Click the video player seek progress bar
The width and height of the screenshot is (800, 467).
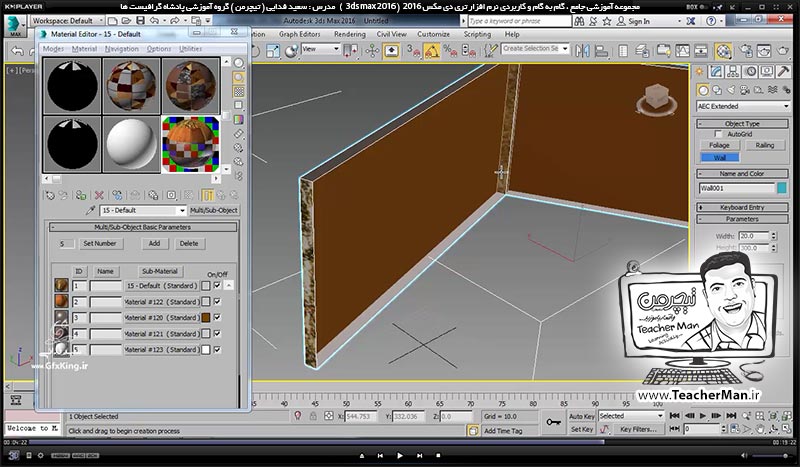coord(400,443)
